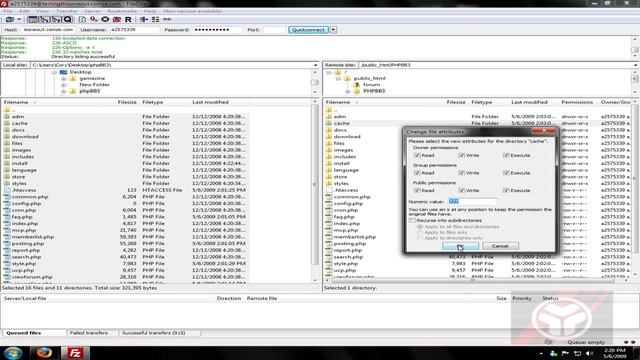
Task: Toggle the local directory tree icon
Action: tap(44, 19)
